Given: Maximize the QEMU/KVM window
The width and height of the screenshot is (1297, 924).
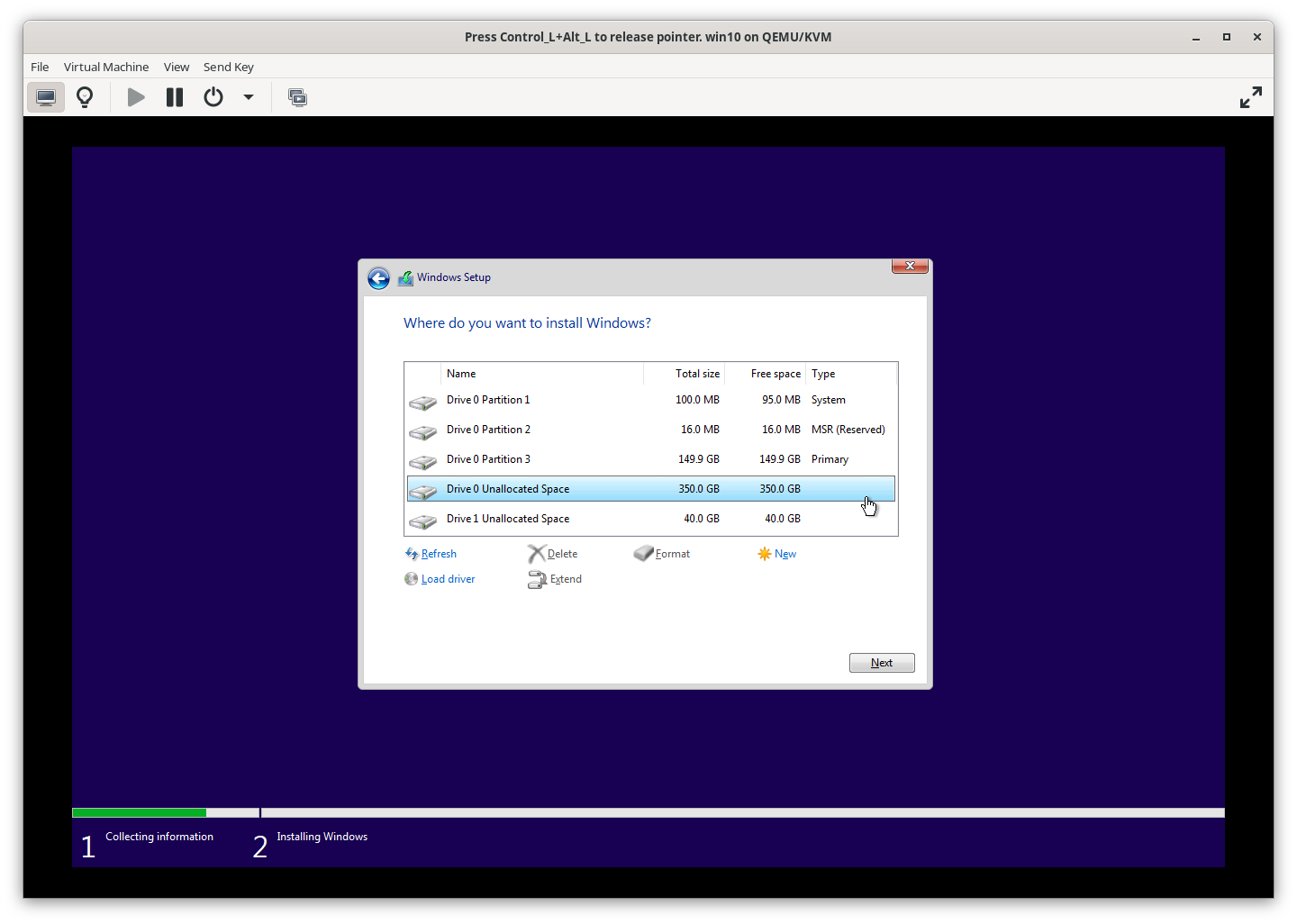Looking at the screenshot, I should [1226, 37].
